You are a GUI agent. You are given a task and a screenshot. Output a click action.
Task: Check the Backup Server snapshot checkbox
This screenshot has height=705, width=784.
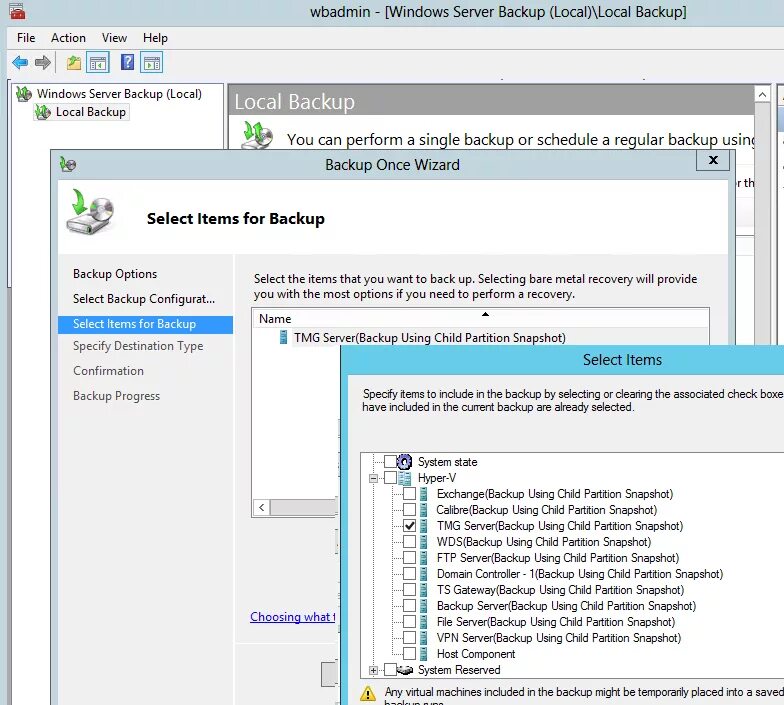tap(410, 606)
